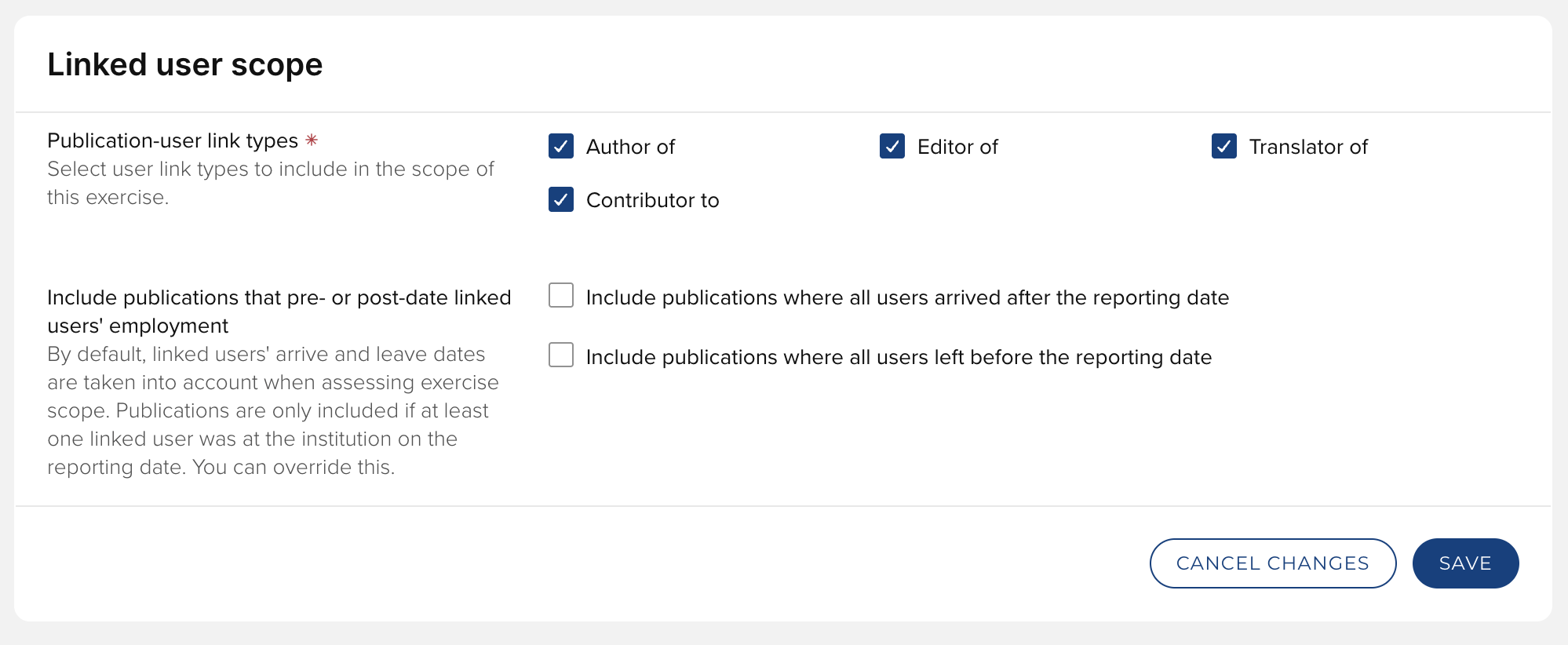Screen dimensions: 1568x645
Task: Click the 'arrived after the reporting date' label
Action: point(907,297)
